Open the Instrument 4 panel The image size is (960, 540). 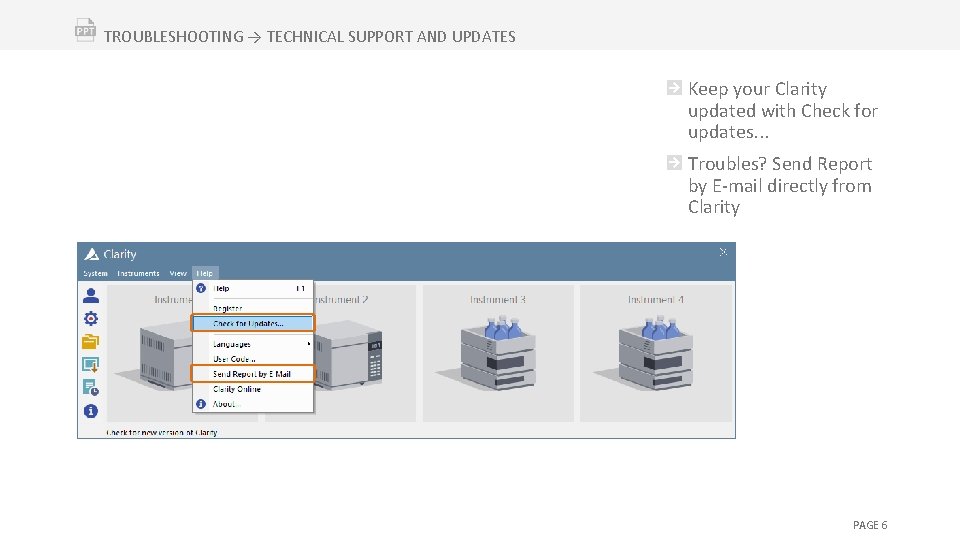pos(656,353)
